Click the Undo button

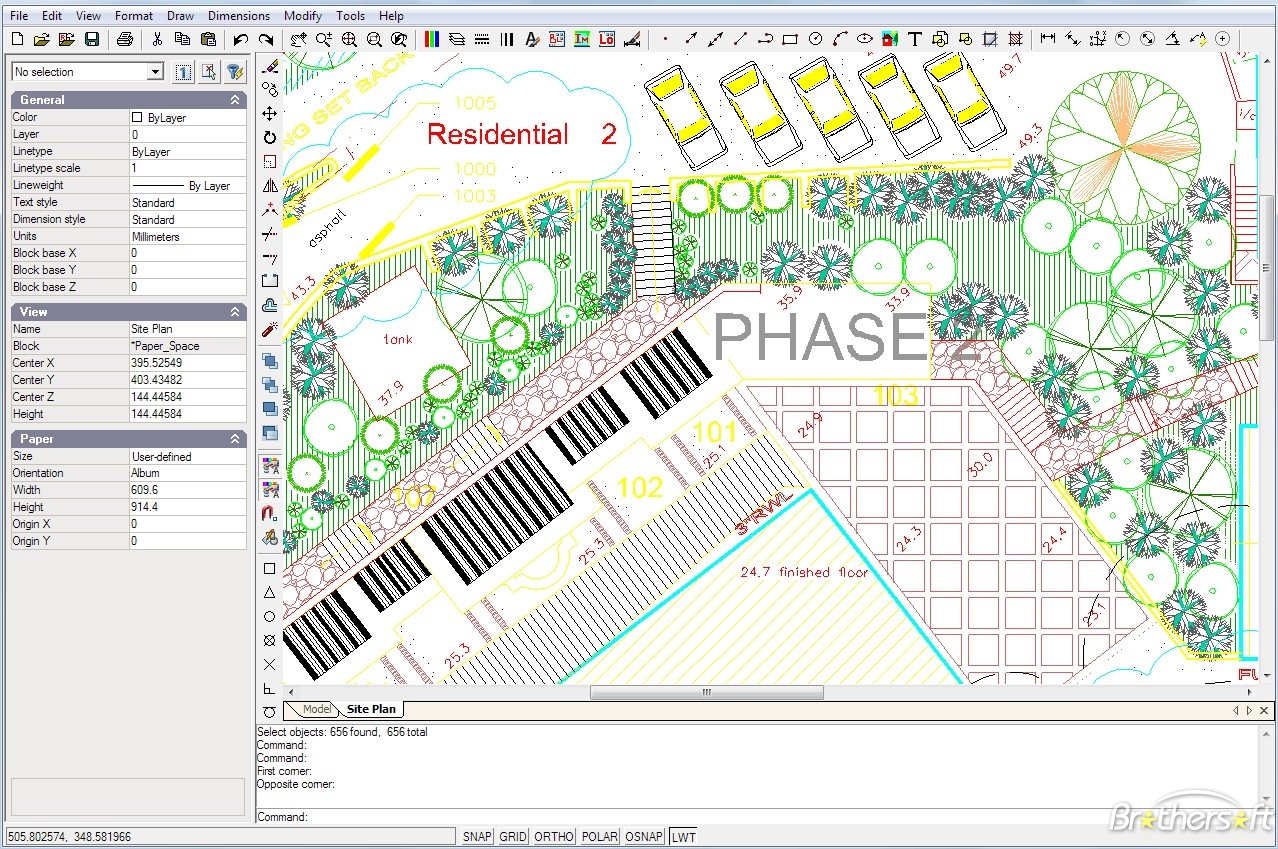[242, 38]
